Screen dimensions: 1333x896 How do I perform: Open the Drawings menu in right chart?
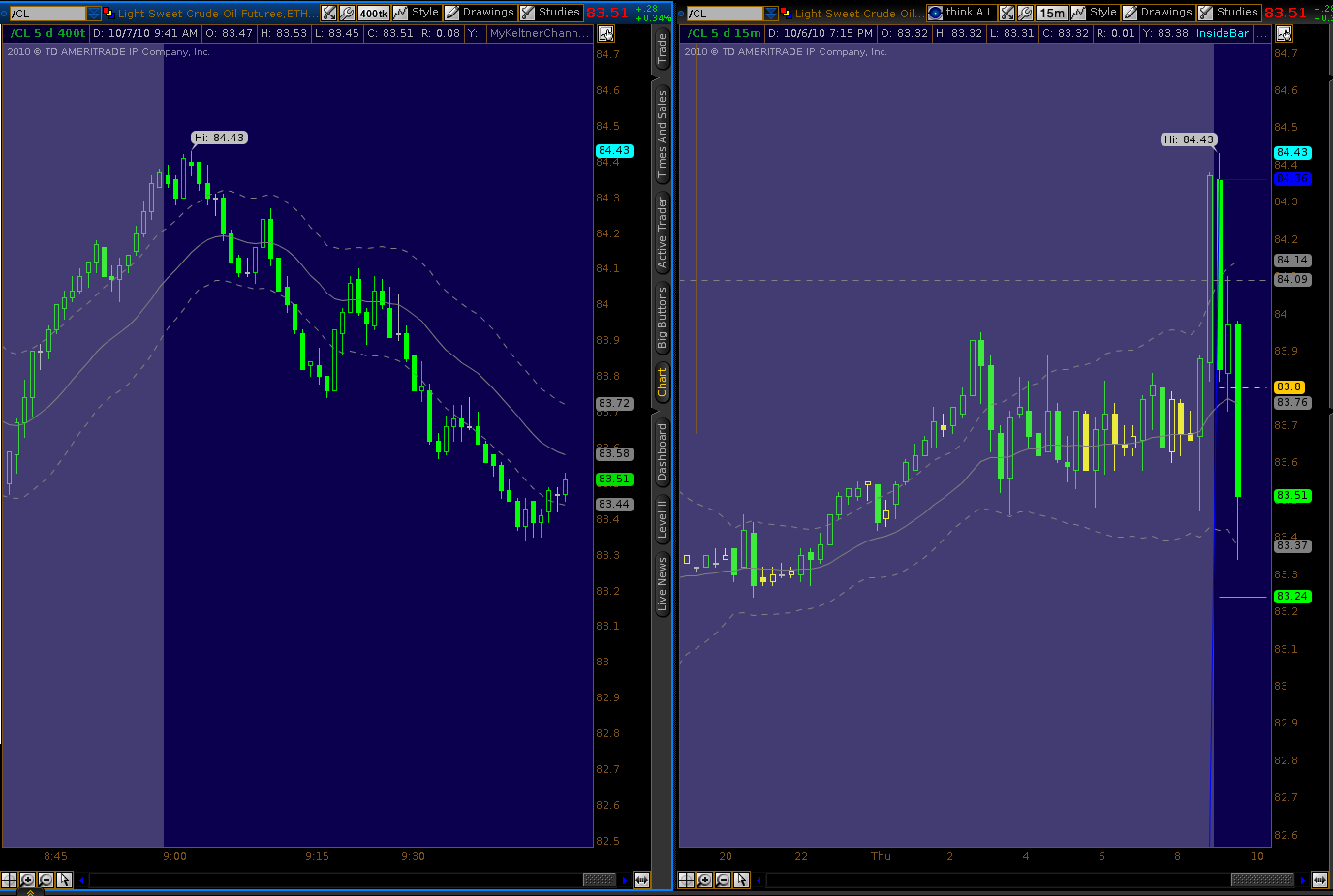tap(1159, 13)
